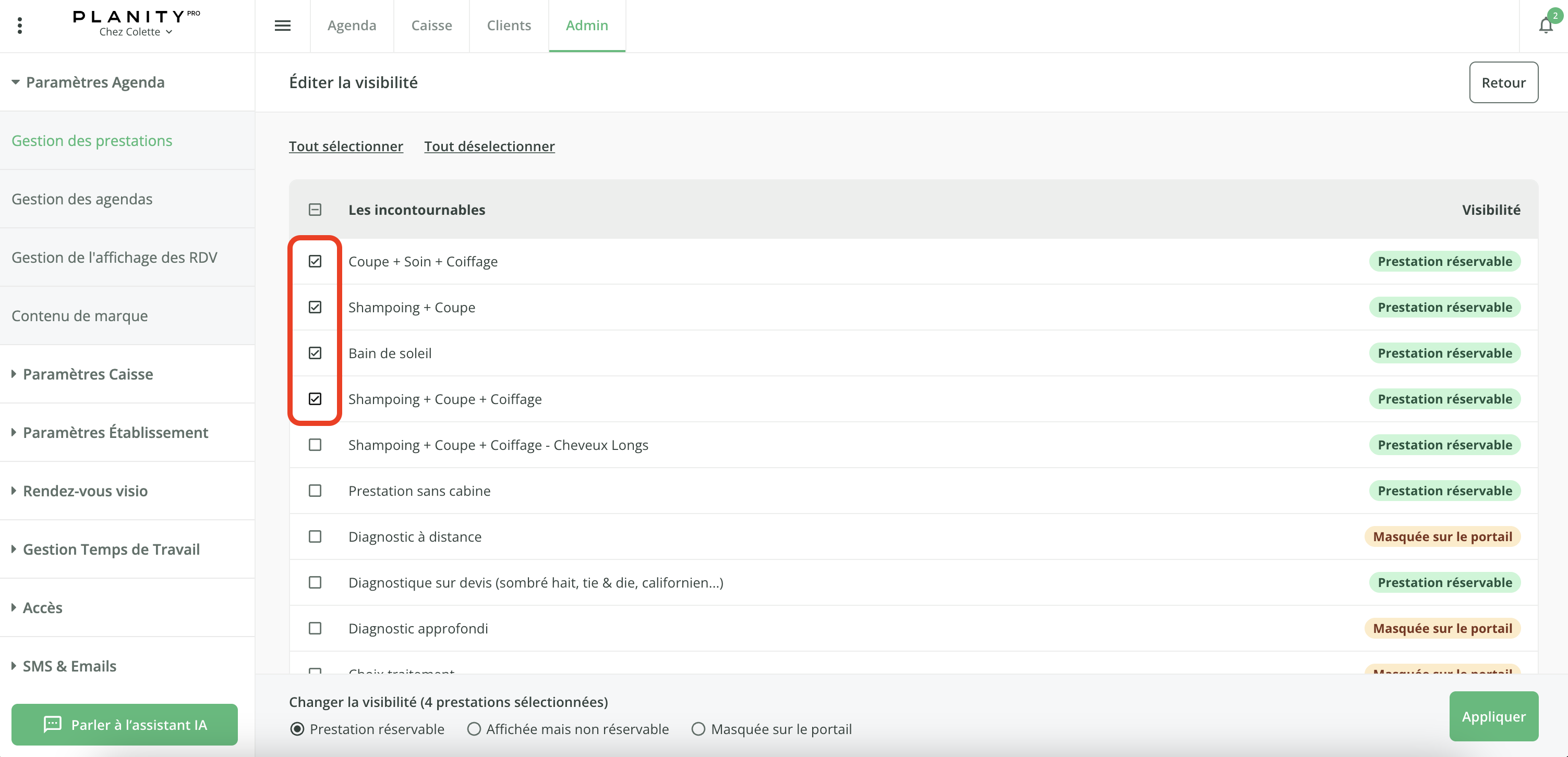The image size is (1568, 757).
Task: Open the notifications bell
Action: tap(1545, 26)
